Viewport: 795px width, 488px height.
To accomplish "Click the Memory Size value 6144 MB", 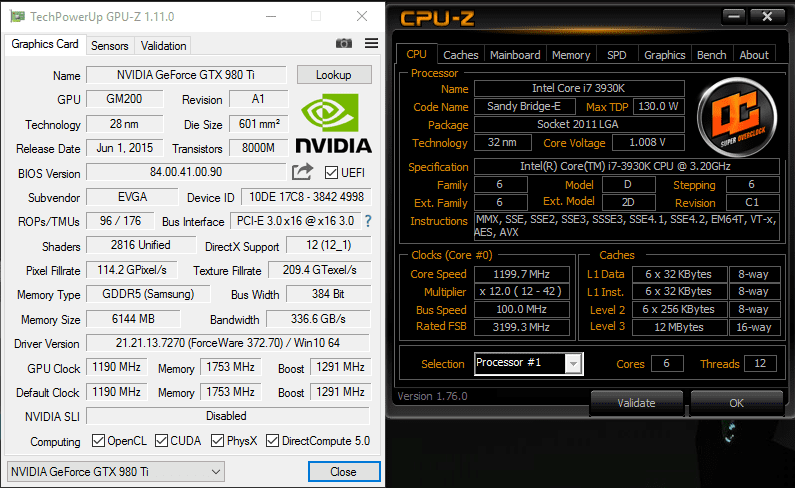I will (x=133, y=319).
